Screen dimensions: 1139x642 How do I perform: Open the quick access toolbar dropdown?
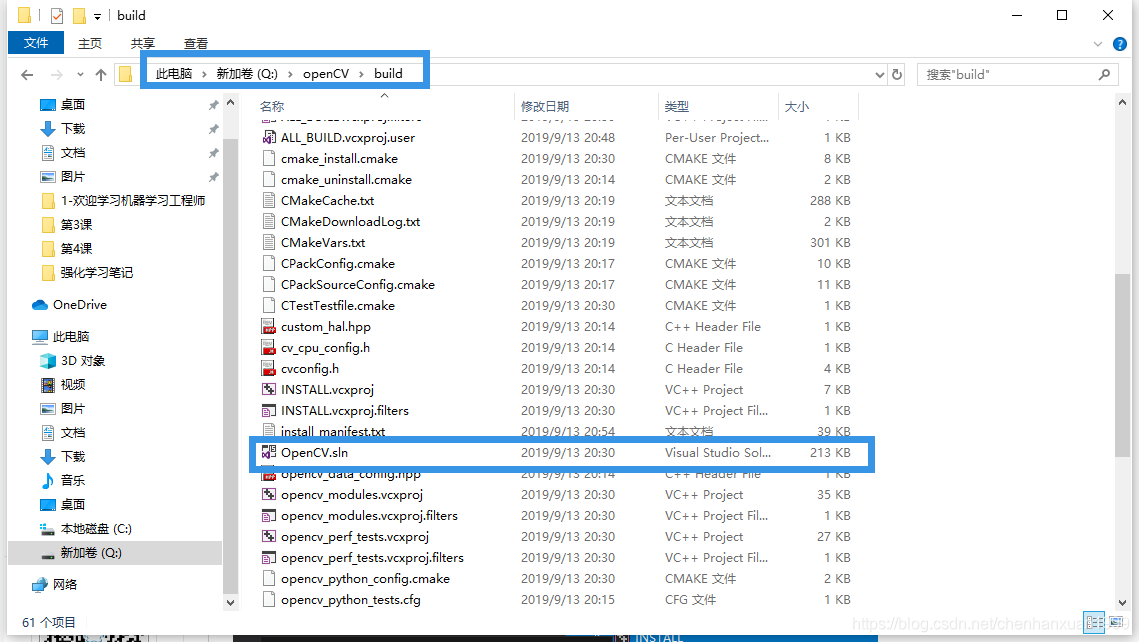[97, 16]
